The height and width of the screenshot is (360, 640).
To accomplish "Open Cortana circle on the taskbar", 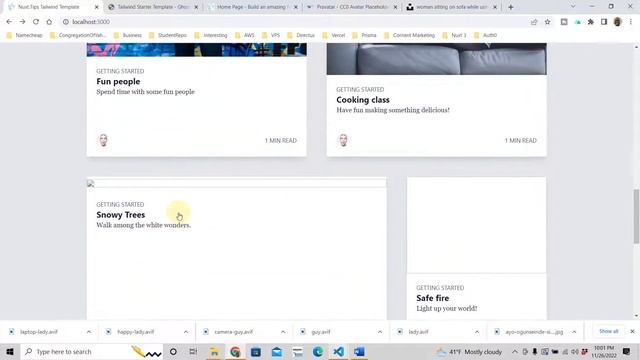I will 173,351.
